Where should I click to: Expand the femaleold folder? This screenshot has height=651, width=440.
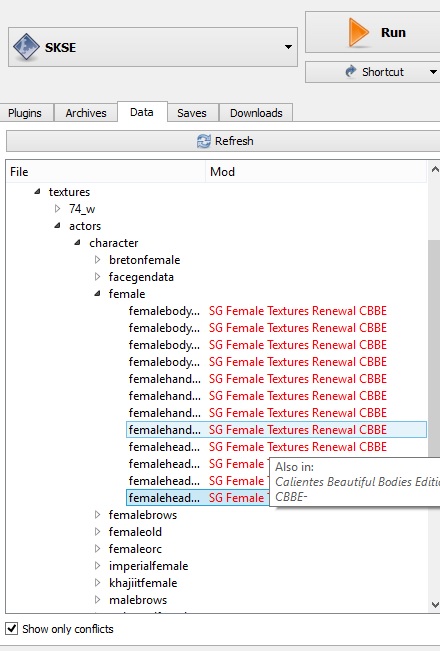tap(98, 532)
